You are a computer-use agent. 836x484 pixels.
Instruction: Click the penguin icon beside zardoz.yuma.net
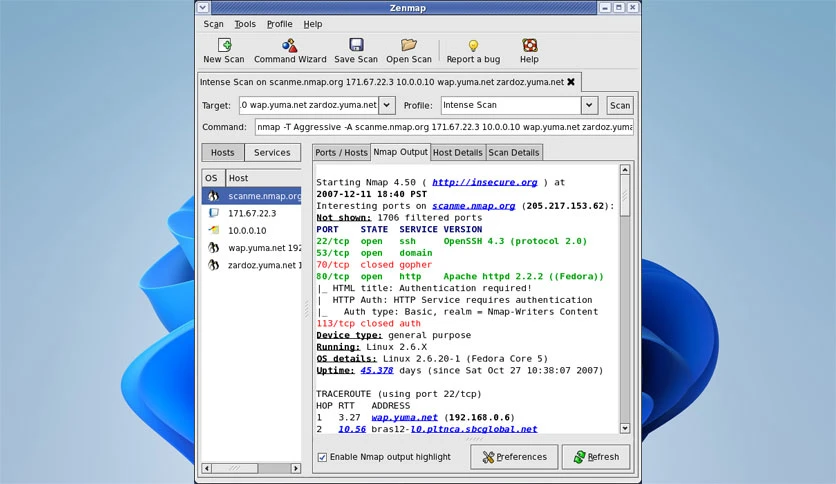pos(213,265)
